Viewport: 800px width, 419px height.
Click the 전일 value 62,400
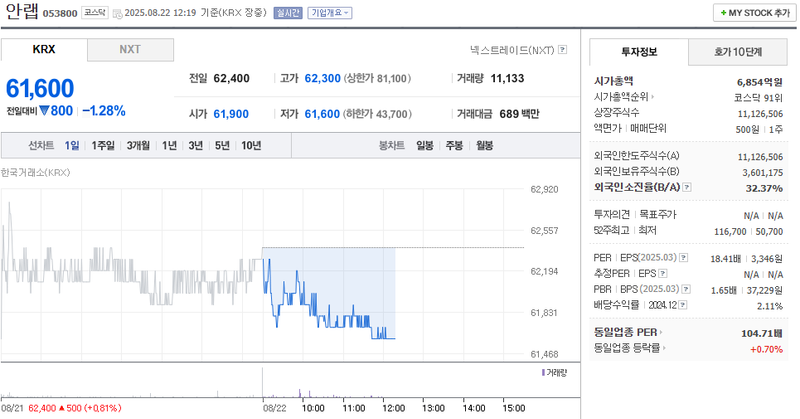[x=232, y=79]
